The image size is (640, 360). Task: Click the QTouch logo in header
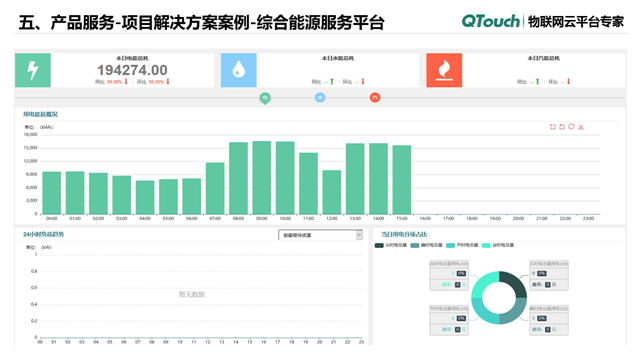491,21
